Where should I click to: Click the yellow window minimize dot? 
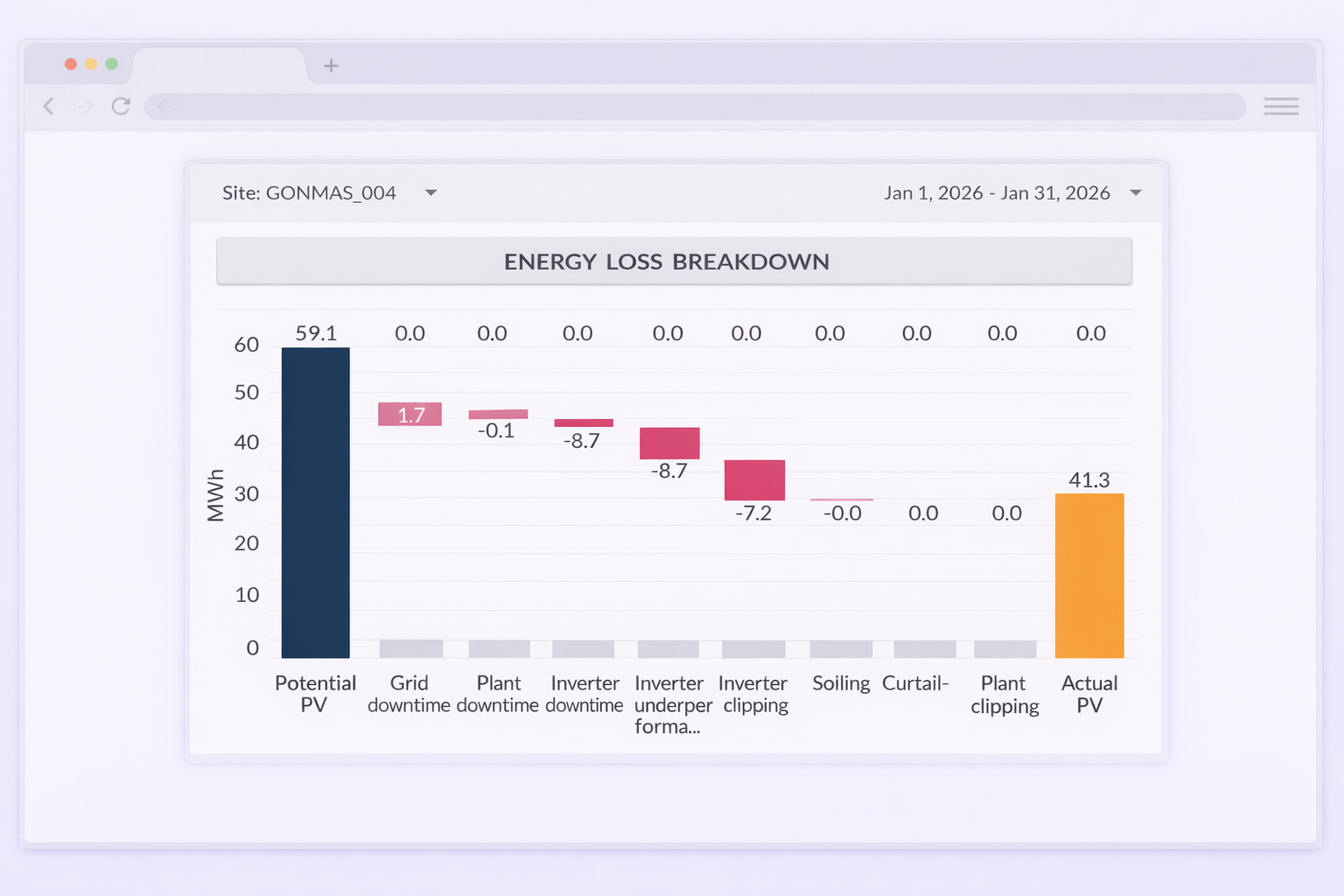[x=91, y=64]
